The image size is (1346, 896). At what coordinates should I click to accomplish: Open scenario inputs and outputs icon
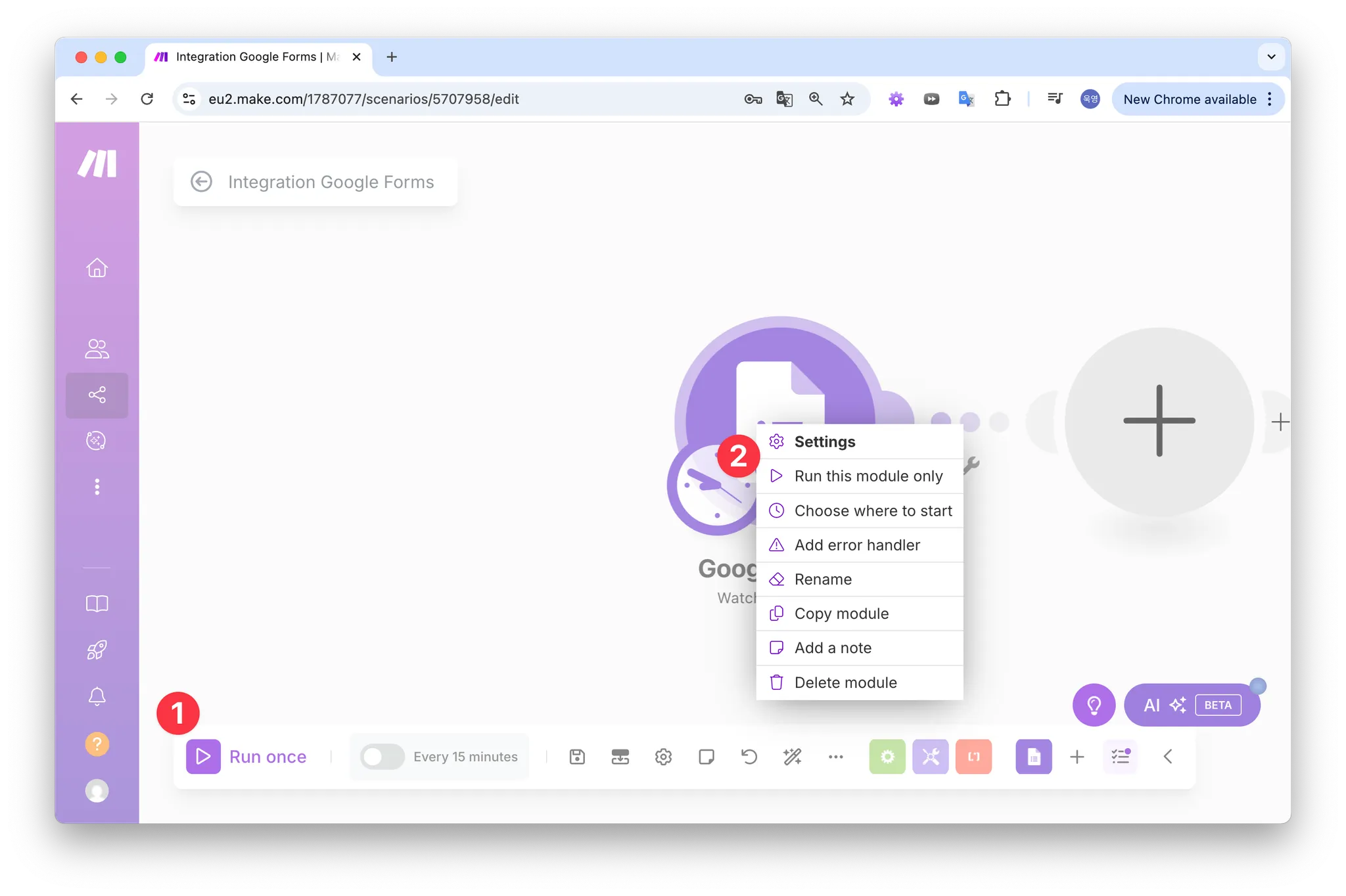click(x=620, y=757)
